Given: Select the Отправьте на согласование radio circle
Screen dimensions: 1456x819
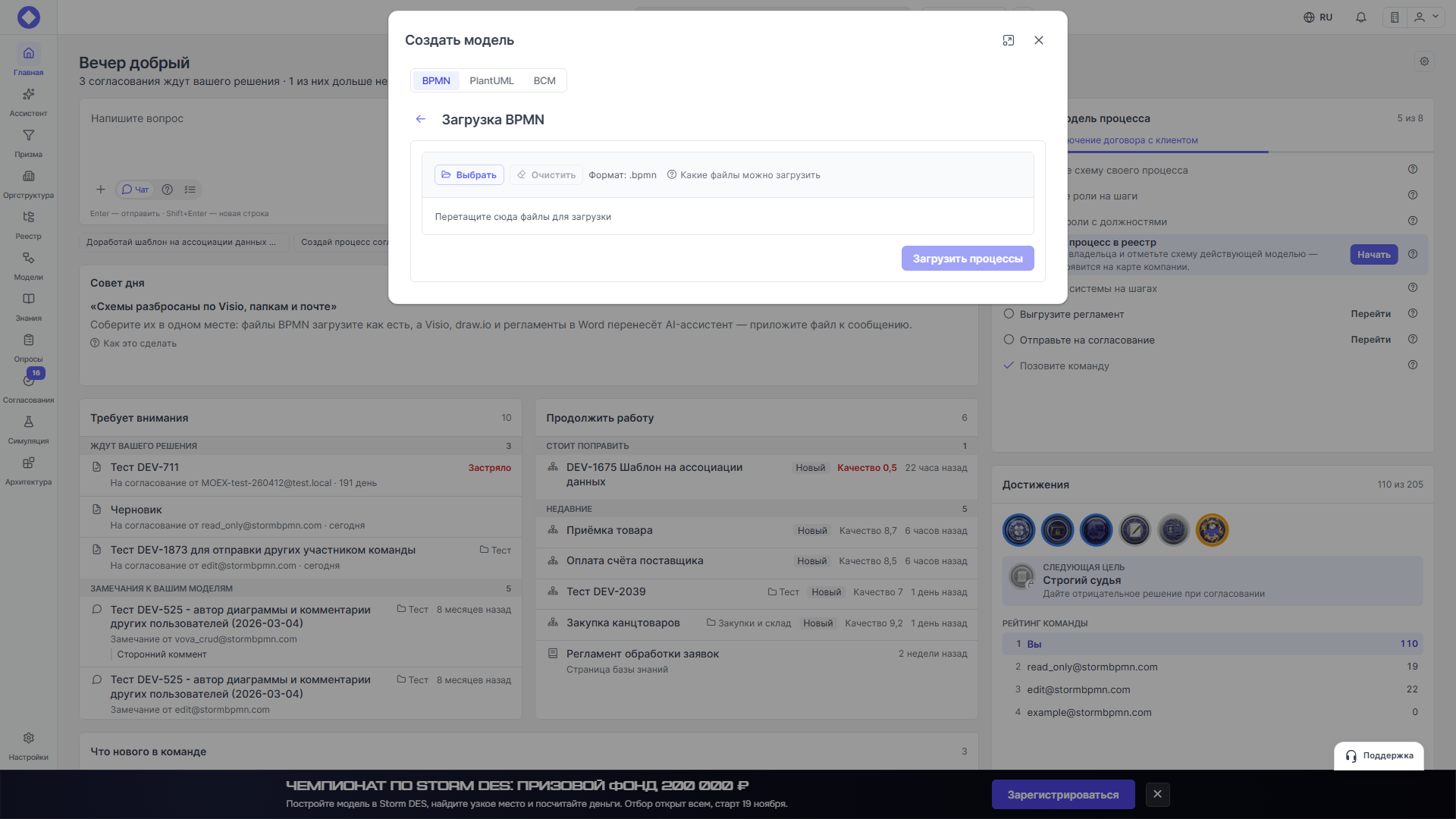Looking at the screenshot, I should coord(1009,340).
